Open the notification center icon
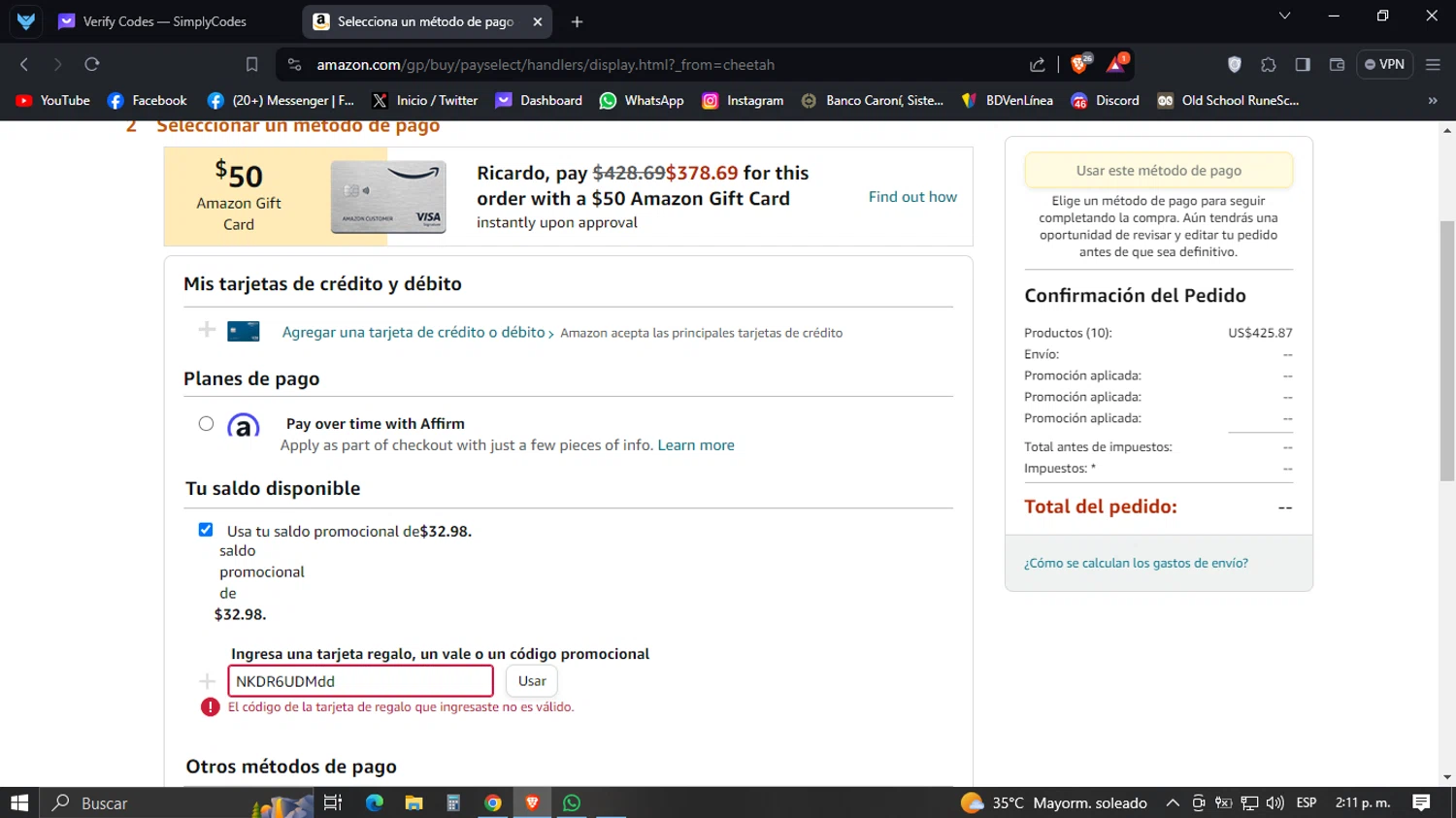This screenshot has width=1456, height=818. 1422,802
